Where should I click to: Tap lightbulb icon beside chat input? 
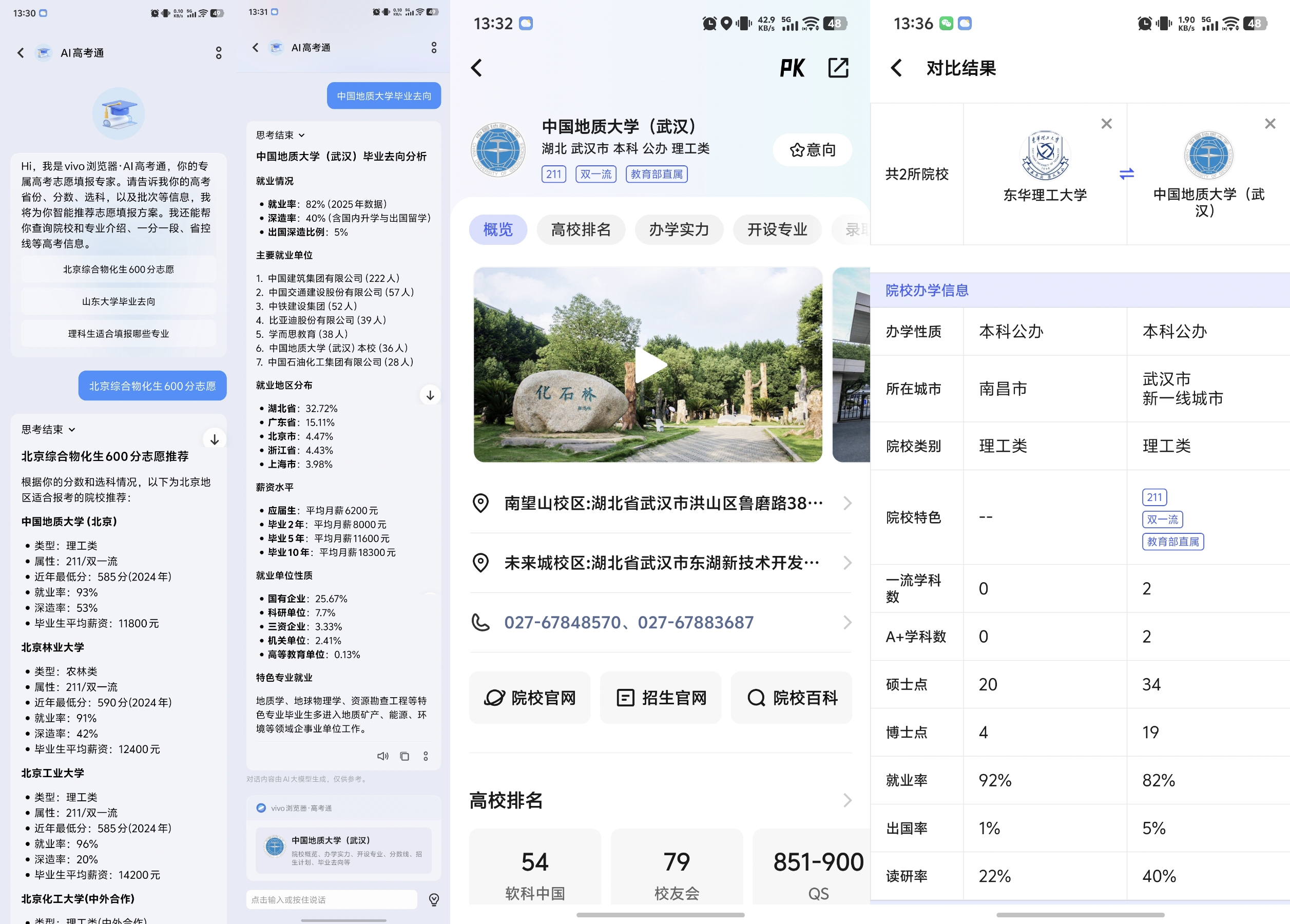(434, 899)
